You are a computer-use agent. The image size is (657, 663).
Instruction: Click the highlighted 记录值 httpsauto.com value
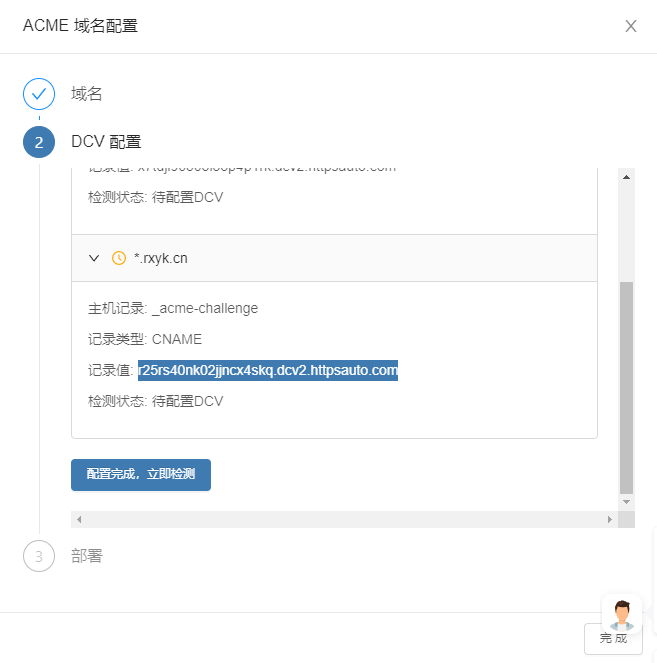268,370
